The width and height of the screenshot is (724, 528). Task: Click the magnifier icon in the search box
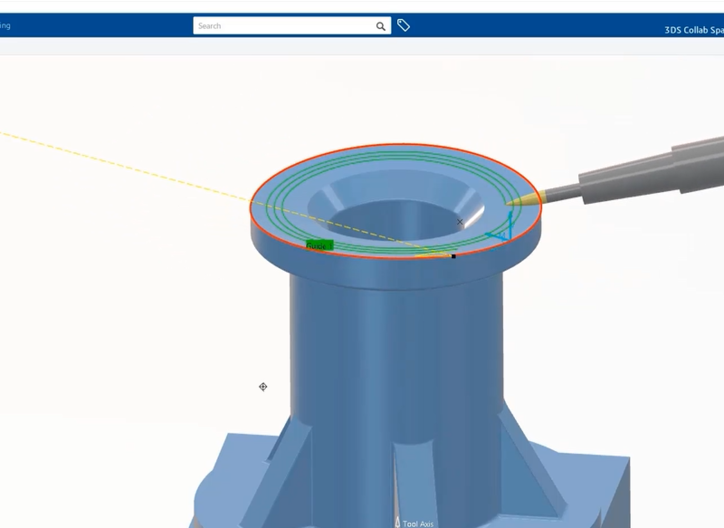tap(381, 26)
